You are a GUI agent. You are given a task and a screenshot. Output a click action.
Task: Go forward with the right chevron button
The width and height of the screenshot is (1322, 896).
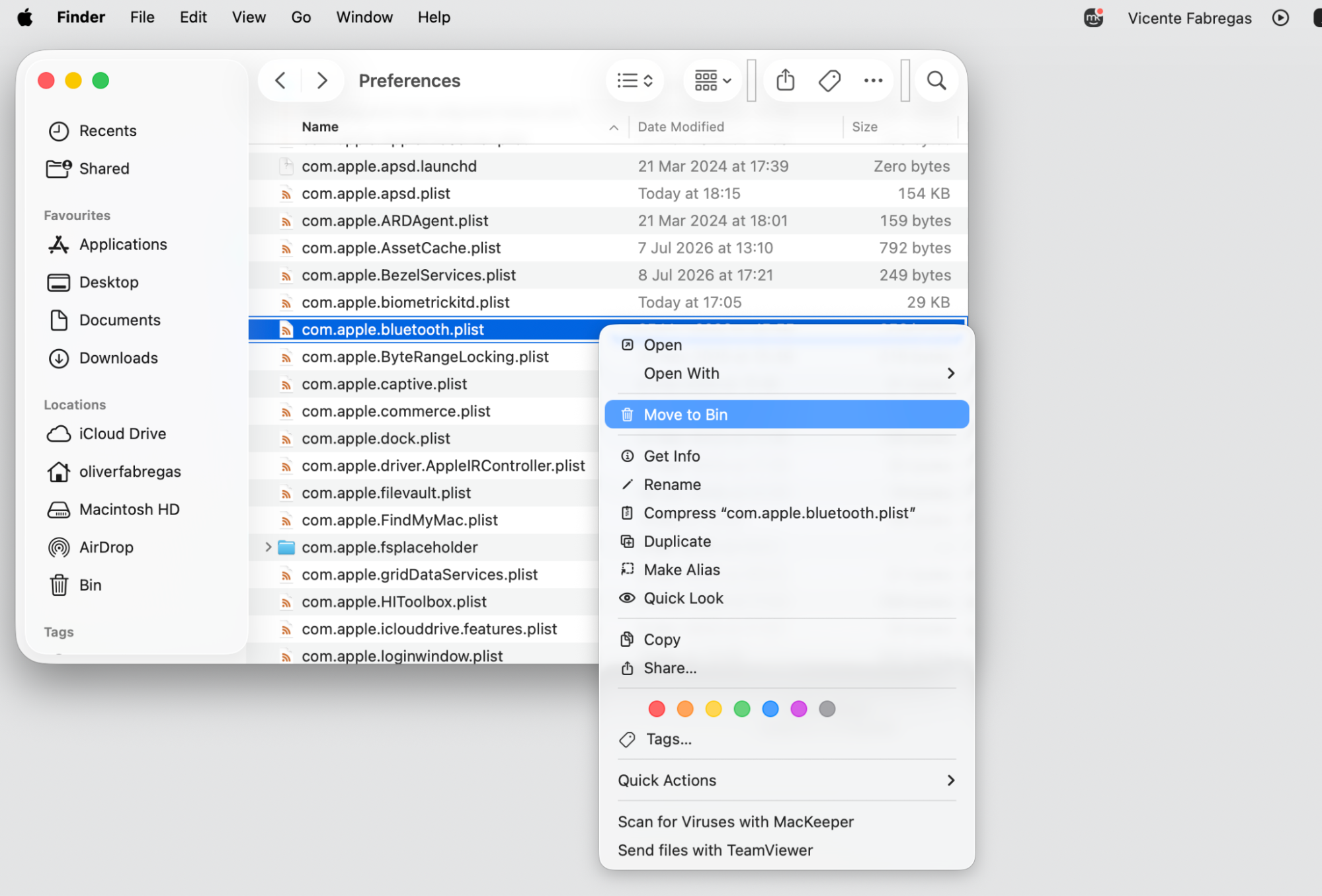(322, 81)
